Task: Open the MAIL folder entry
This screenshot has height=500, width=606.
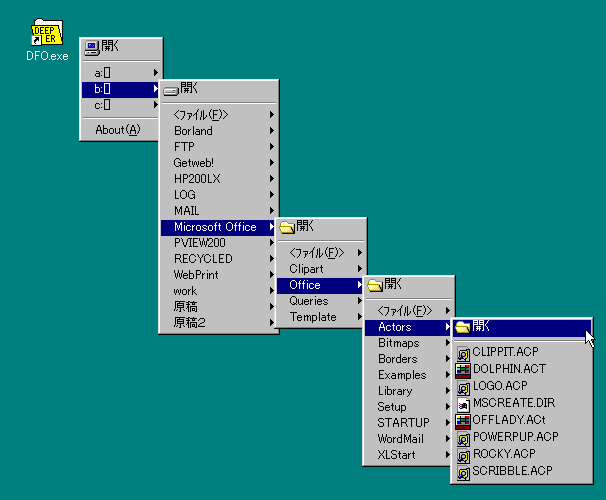Action: coord(219,211)
